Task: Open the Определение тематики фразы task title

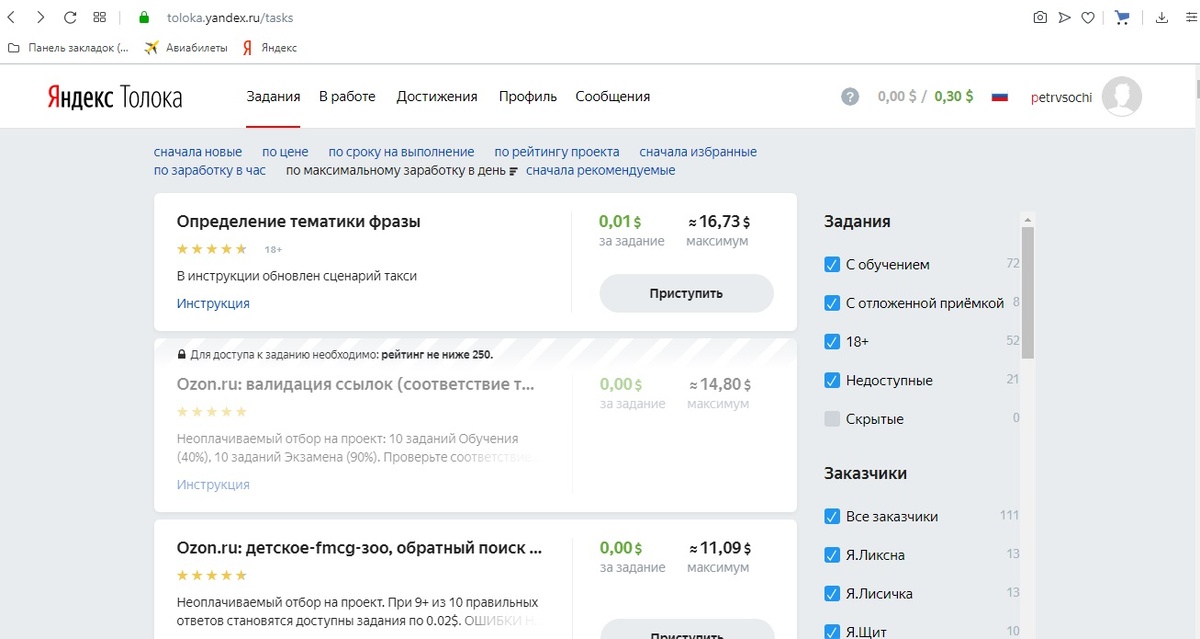Action: 299,222
